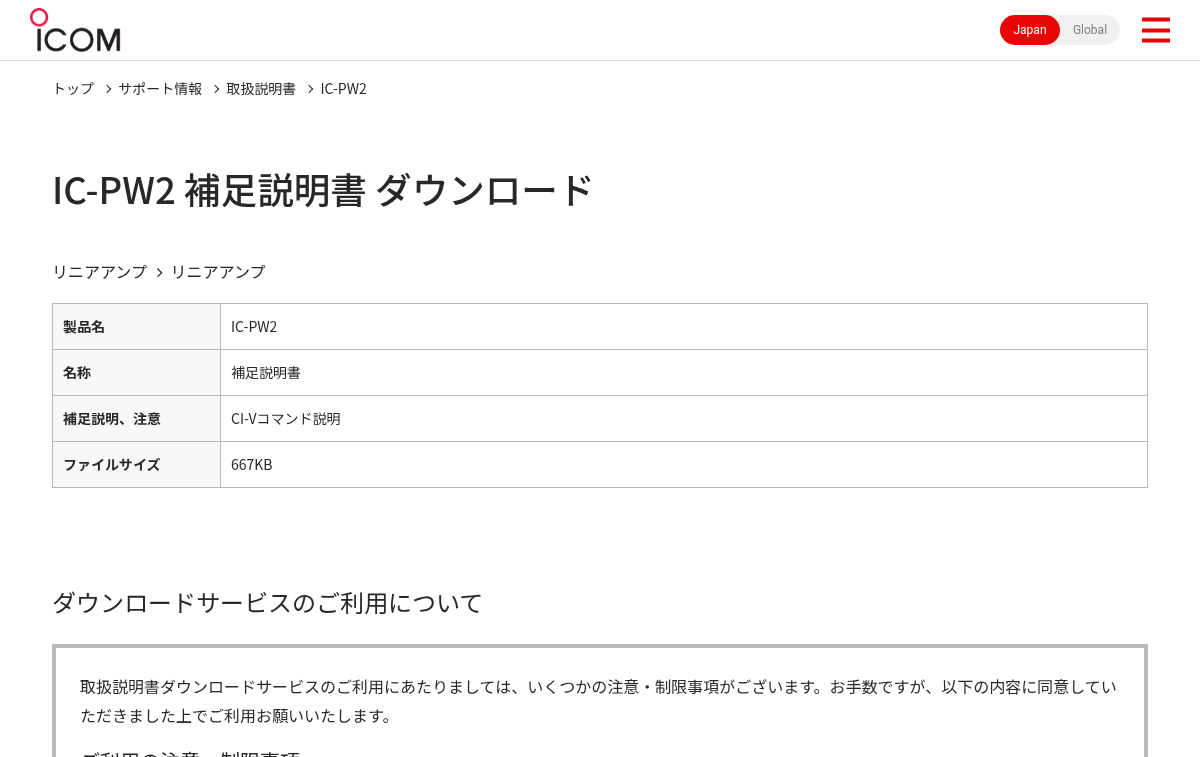Open second リニアアンプ subcategory link
This screenshot has height=757, width=1200.
218,272
